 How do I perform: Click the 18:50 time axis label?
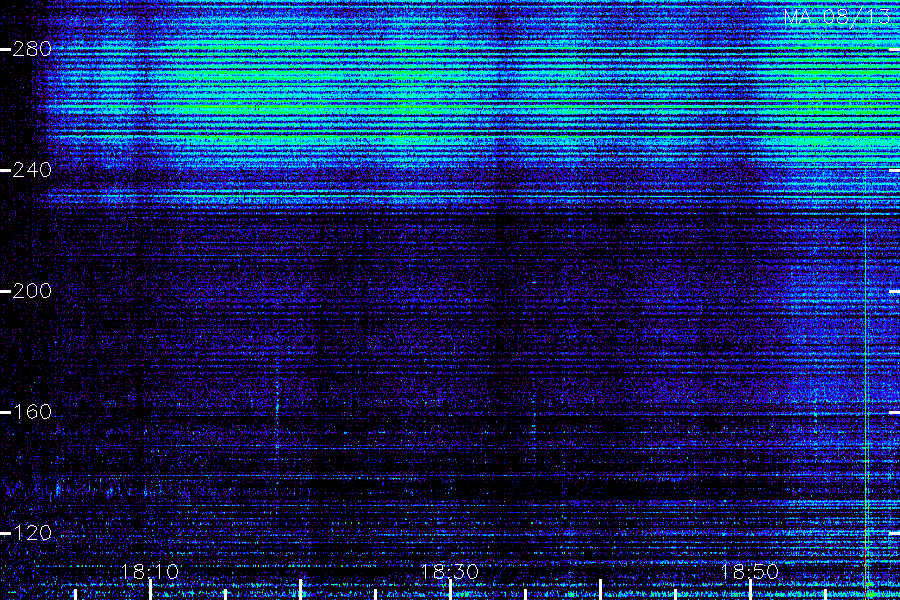tap(749, 571)
